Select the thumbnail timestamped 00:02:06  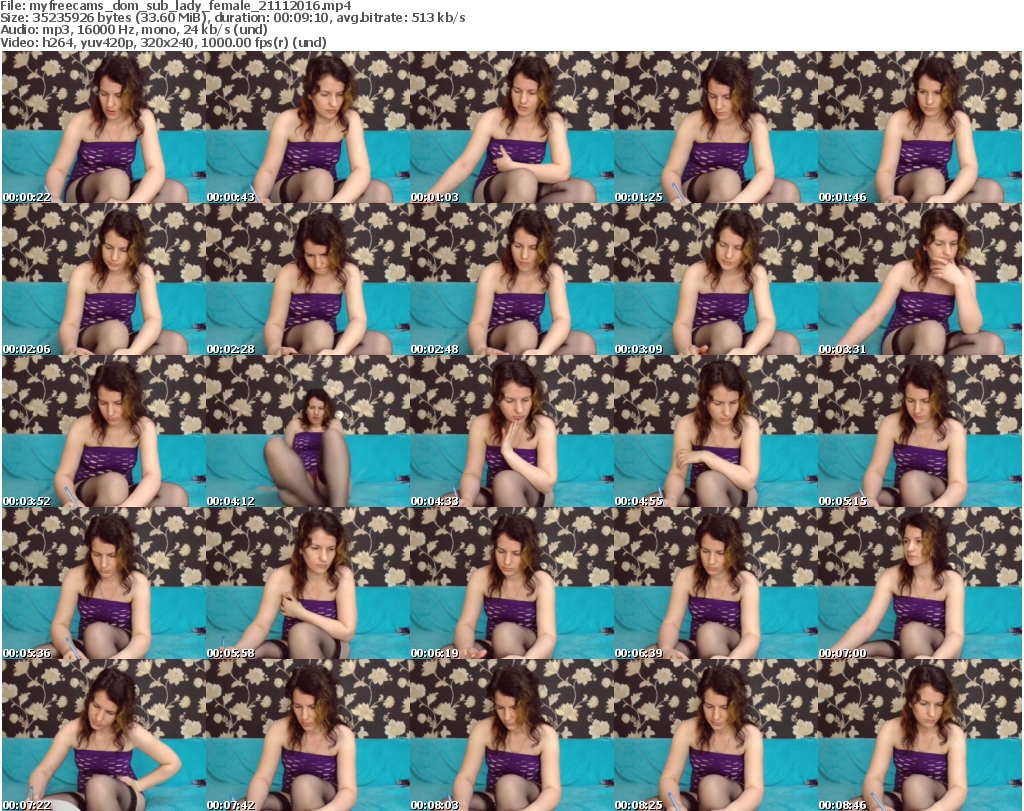[104, 279]
